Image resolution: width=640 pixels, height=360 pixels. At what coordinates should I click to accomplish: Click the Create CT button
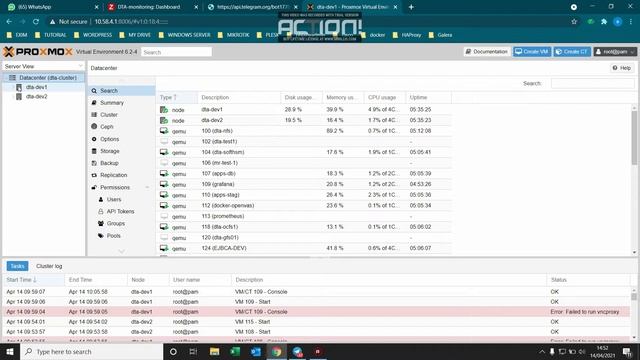tap(572, 52)
